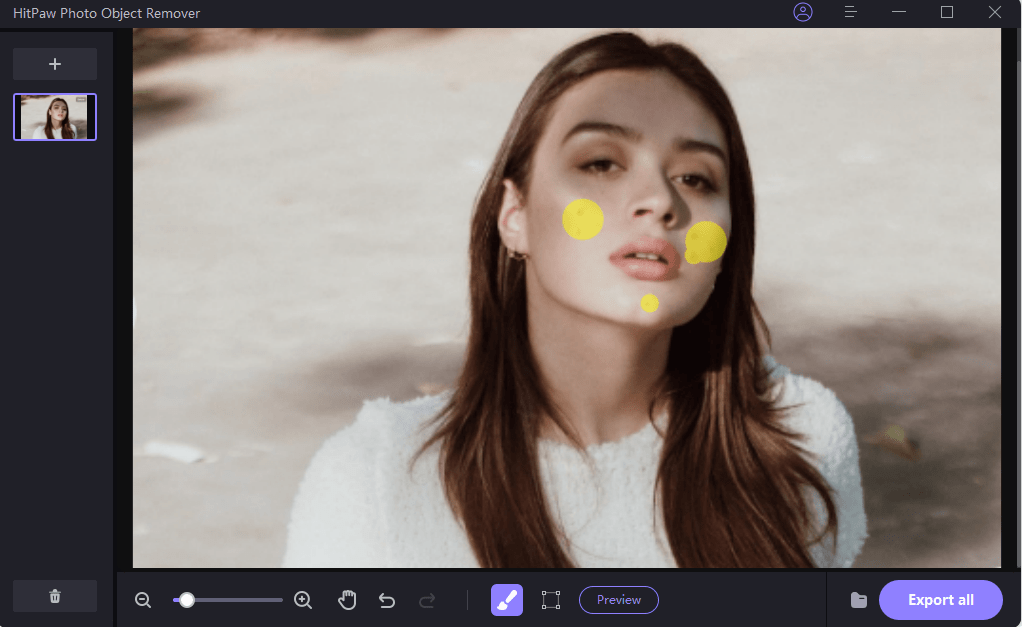
Task: Open the output folder icon
Action: [x=858, y=600]
